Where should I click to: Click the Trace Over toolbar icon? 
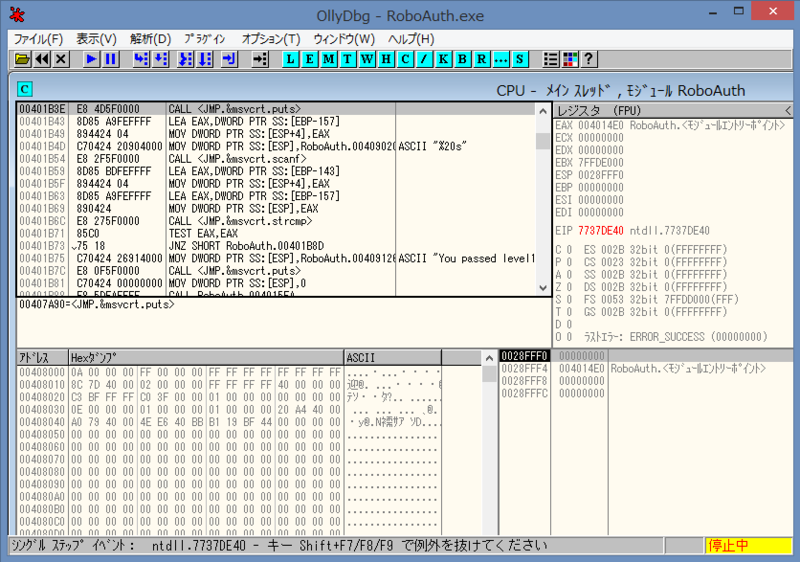pyautogui.click(x=205, y=59)
